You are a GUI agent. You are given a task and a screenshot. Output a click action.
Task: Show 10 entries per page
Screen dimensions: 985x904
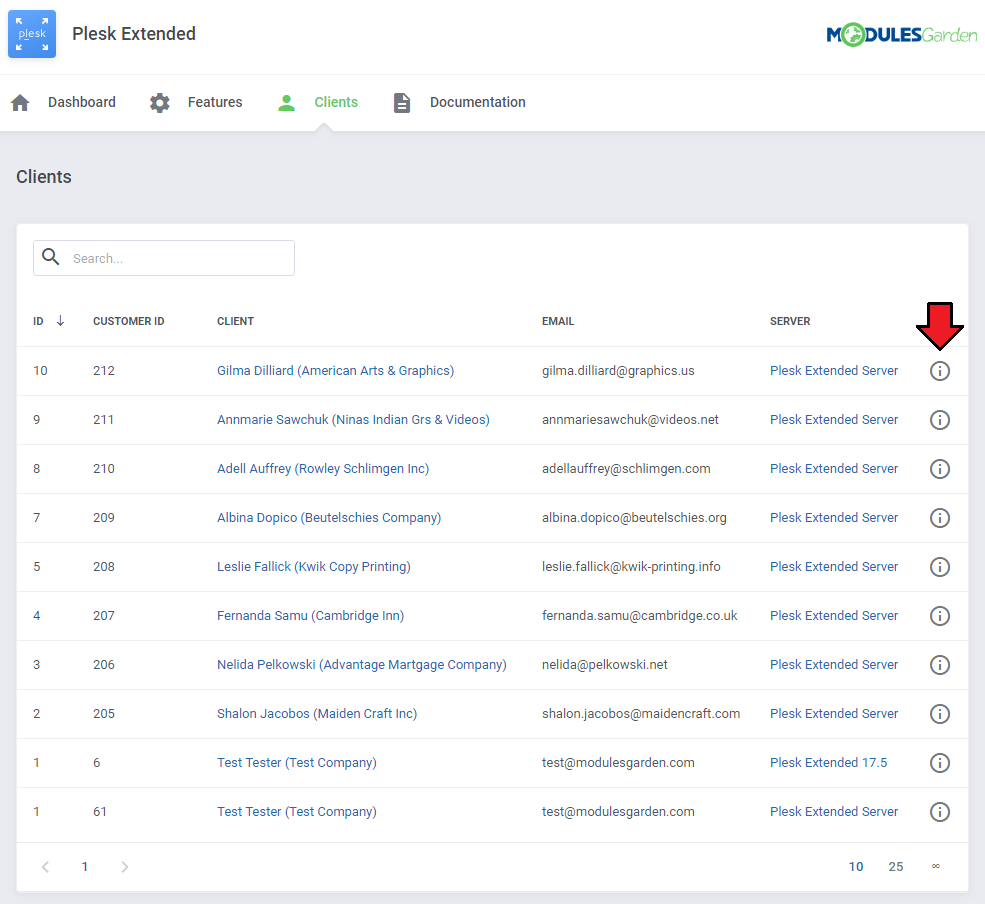(856, 867)
